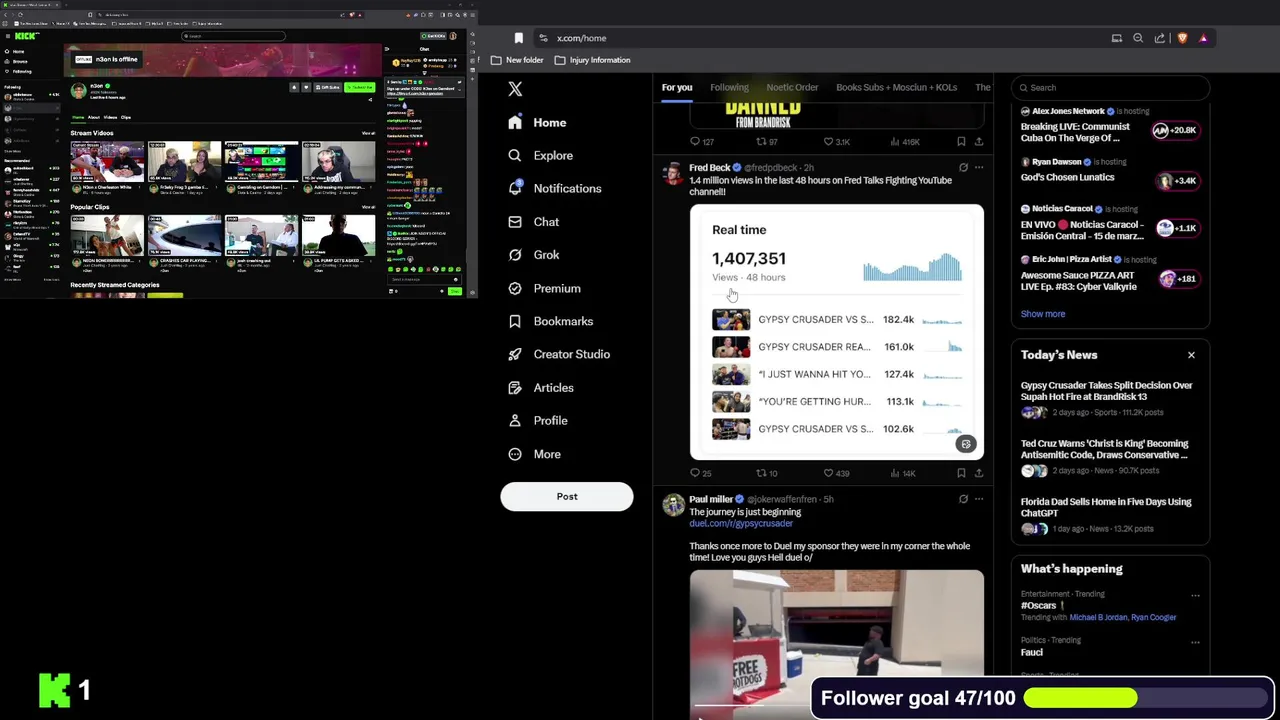This screenshot has height=720, width=1280.
Task: Switch to the For you tab
Action: coord(676,87)
